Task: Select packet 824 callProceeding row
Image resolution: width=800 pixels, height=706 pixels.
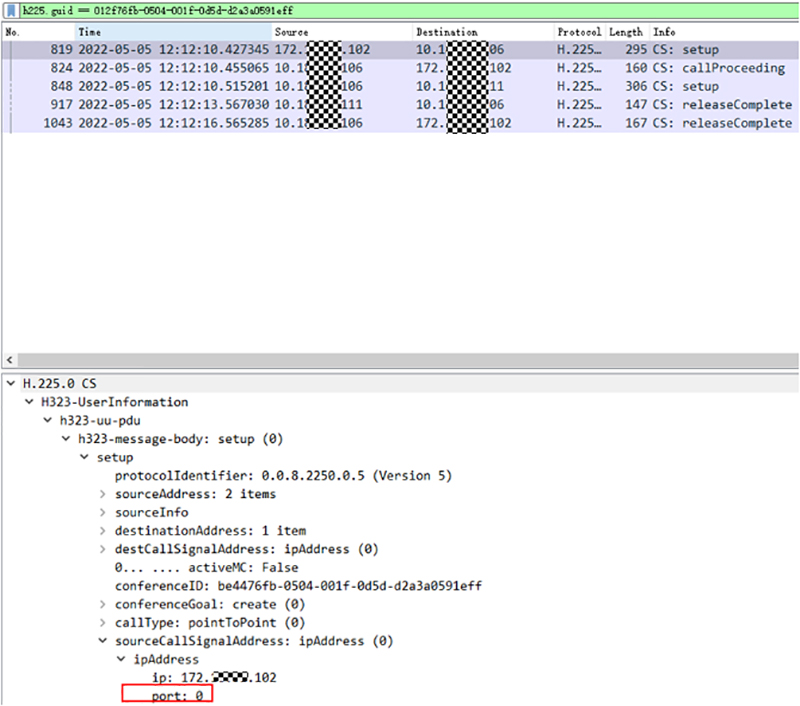Action: (x=400, y=68)
